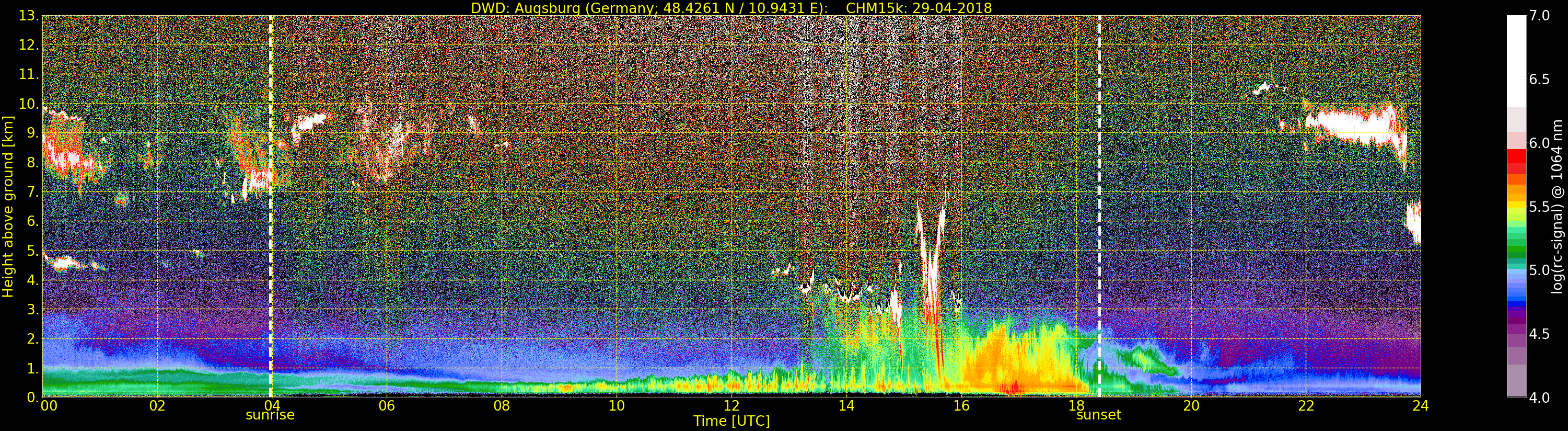Click the "Height above ground [km]" axis label
Screen dimensions: 1568x431
[8, 207]
